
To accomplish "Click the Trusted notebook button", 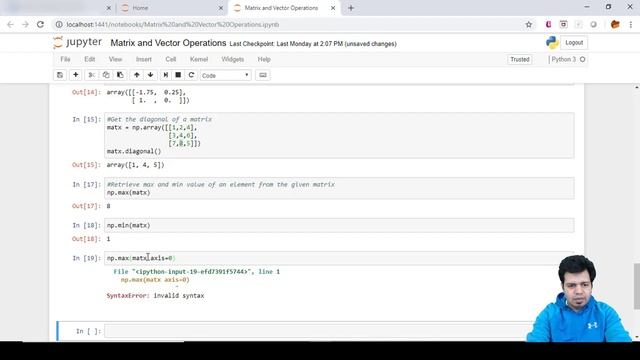I will tap(520, 60).
